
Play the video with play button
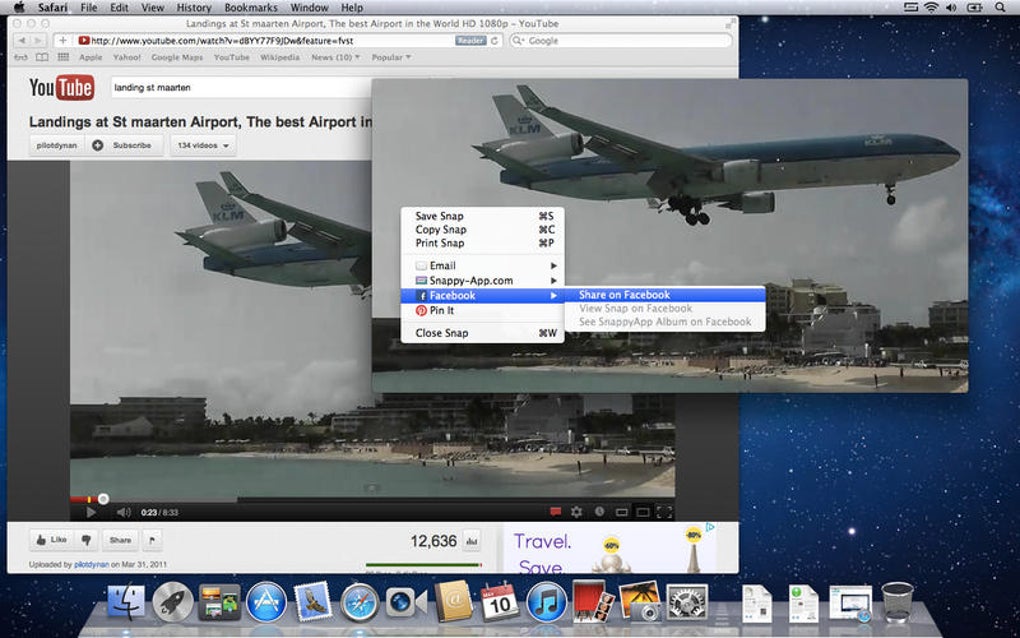tap(91, 512)
